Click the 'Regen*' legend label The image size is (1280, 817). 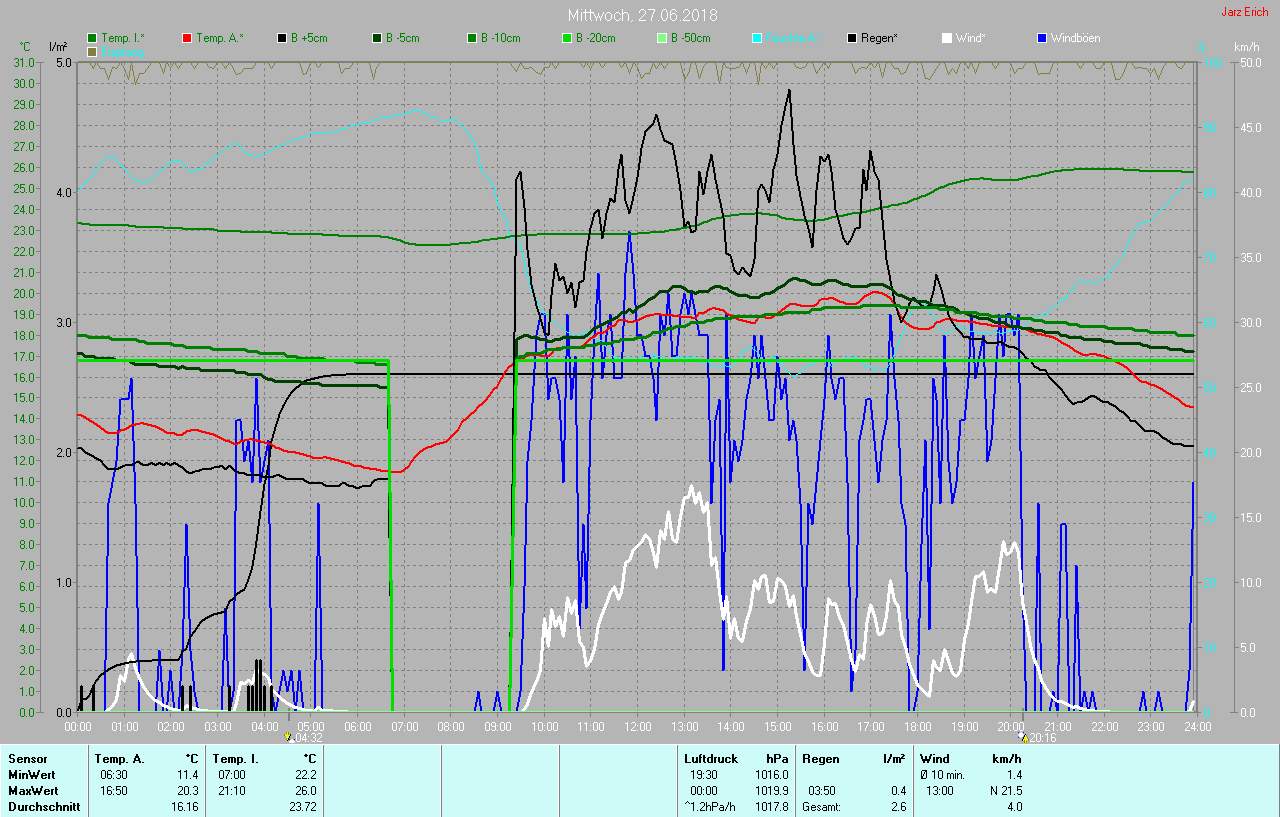[879, 38]
